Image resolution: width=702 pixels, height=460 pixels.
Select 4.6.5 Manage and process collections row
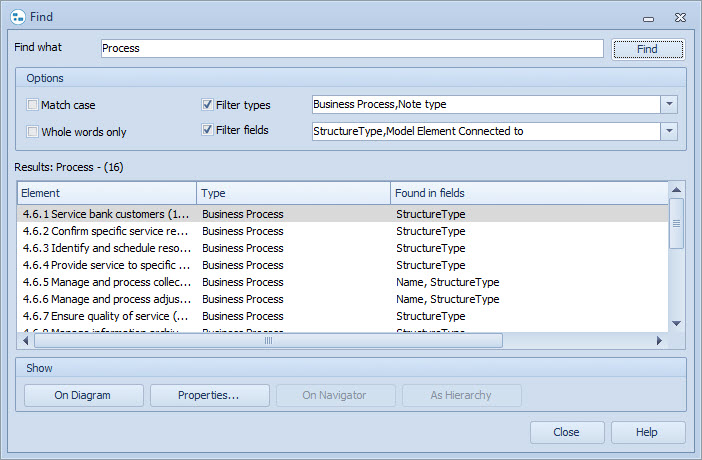pos(106,282)
